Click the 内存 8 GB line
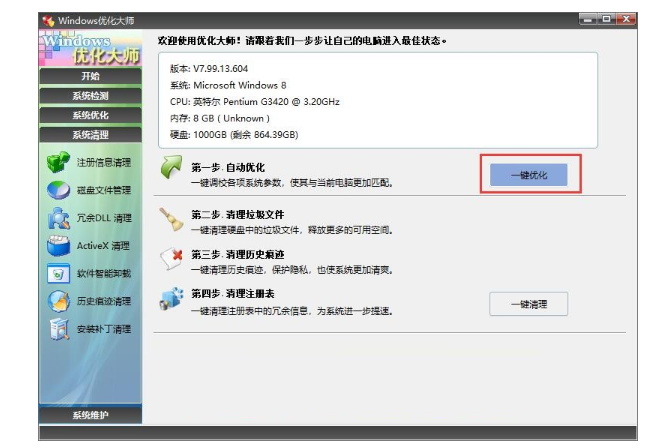Screen dimensions: 656x448 tap(220, 118)
